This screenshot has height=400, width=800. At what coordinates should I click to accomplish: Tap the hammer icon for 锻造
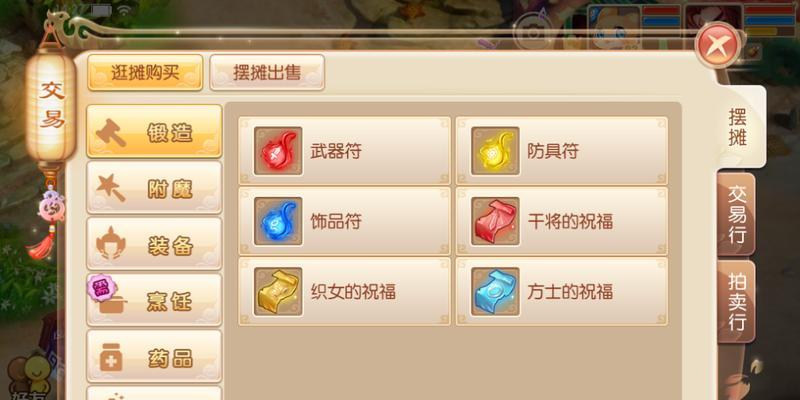(x=111, y=133)
